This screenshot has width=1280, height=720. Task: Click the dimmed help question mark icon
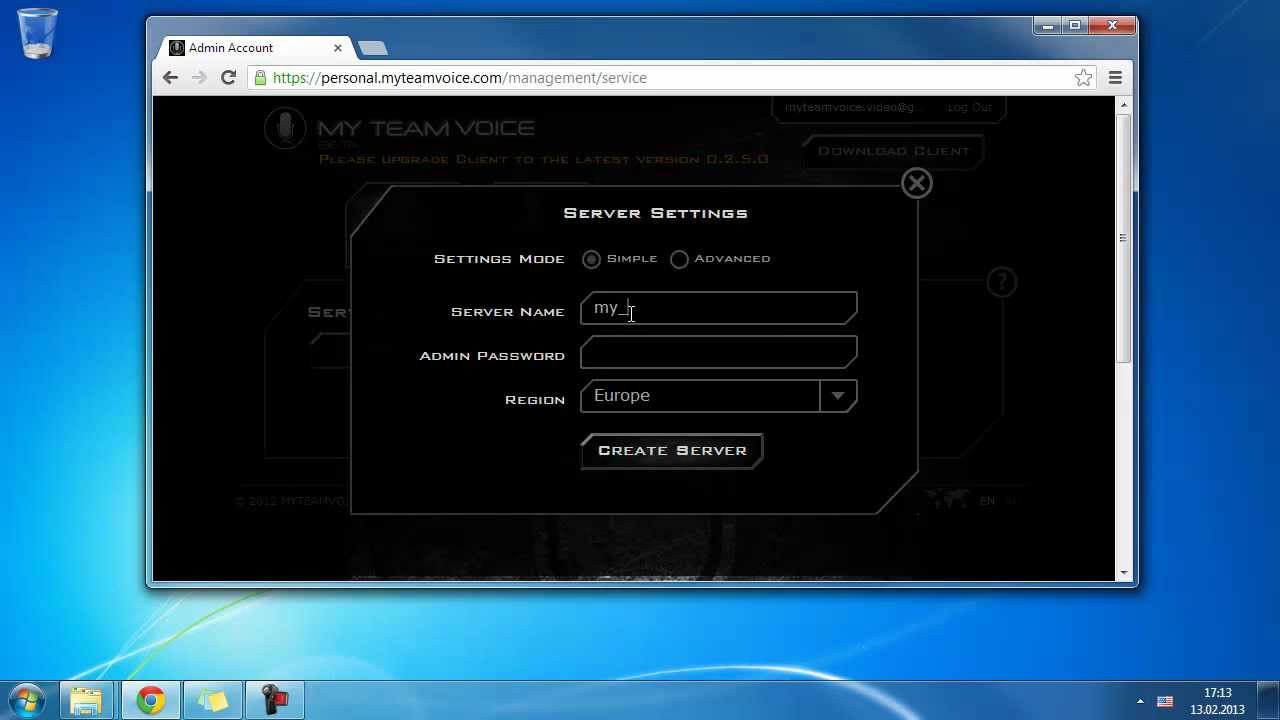[x=1001, y=282]
